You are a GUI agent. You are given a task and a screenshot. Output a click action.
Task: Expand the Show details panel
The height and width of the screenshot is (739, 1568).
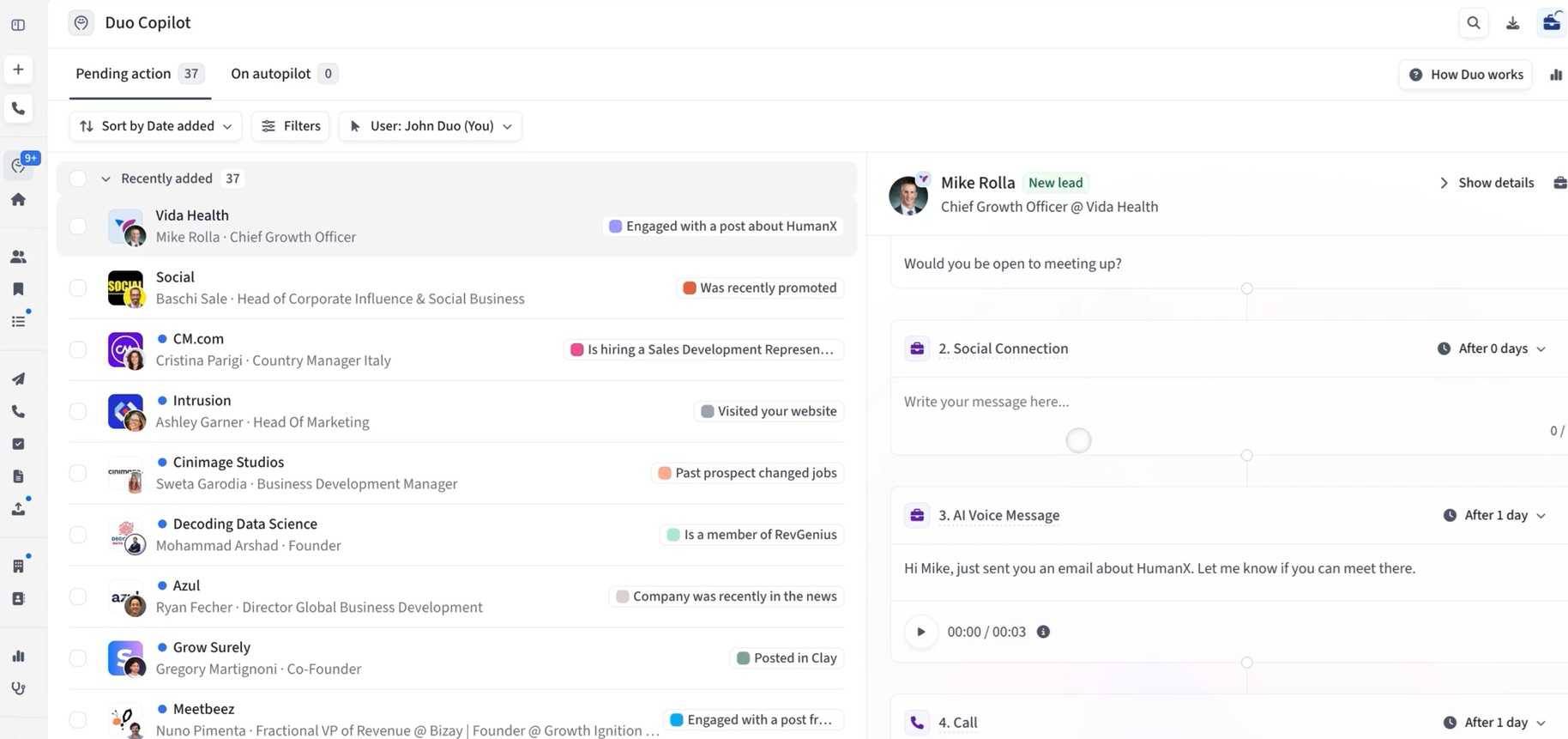tap(1487, 183)
